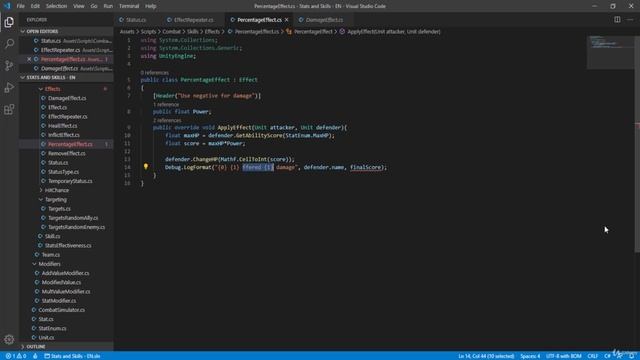This screenshot has height=360, width=640.
Task: Open the View menu
Action: pos(79,6)
